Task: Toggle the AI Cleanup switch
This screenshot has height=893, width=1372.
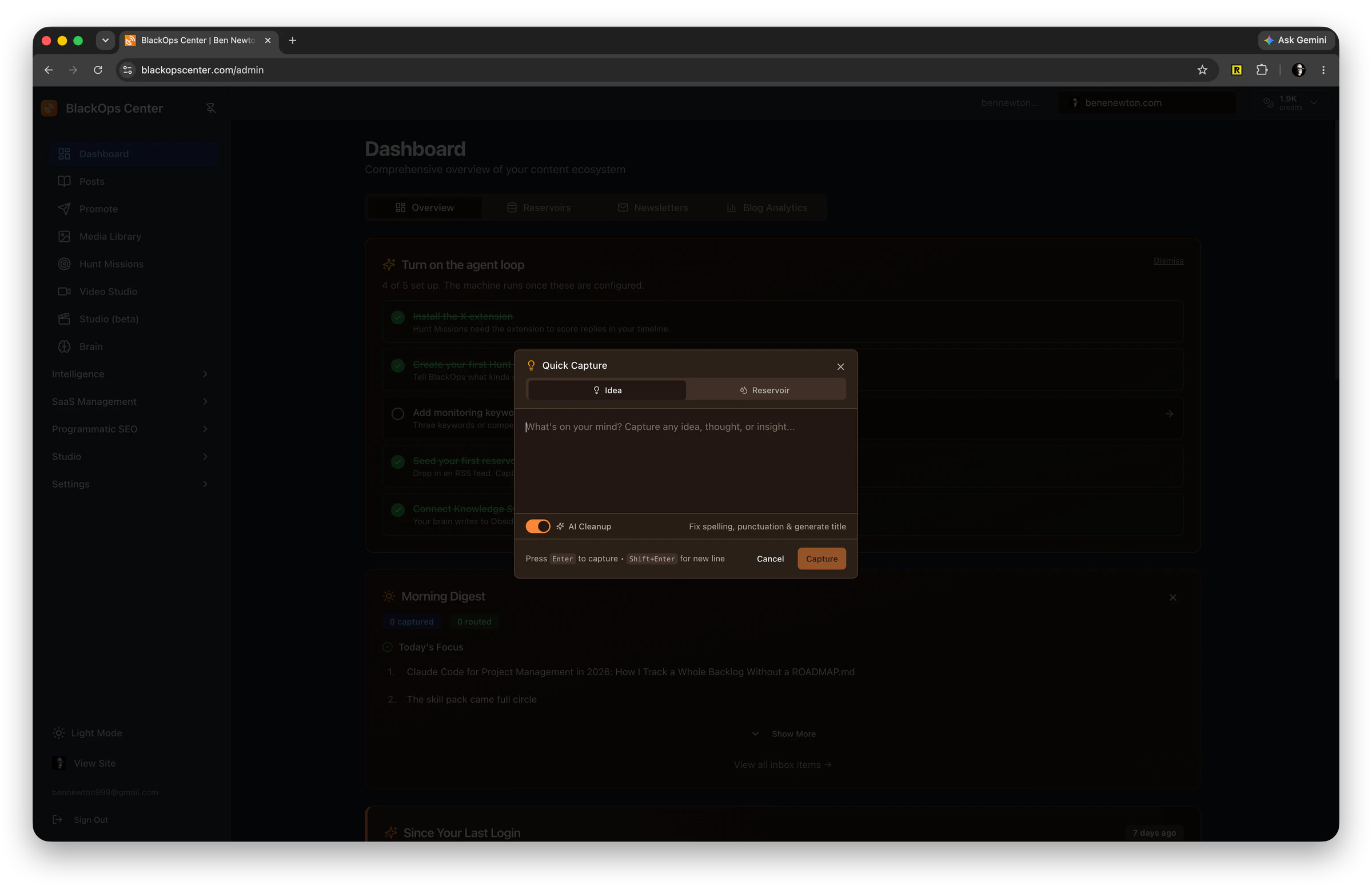Action: (x=537, y=527)
